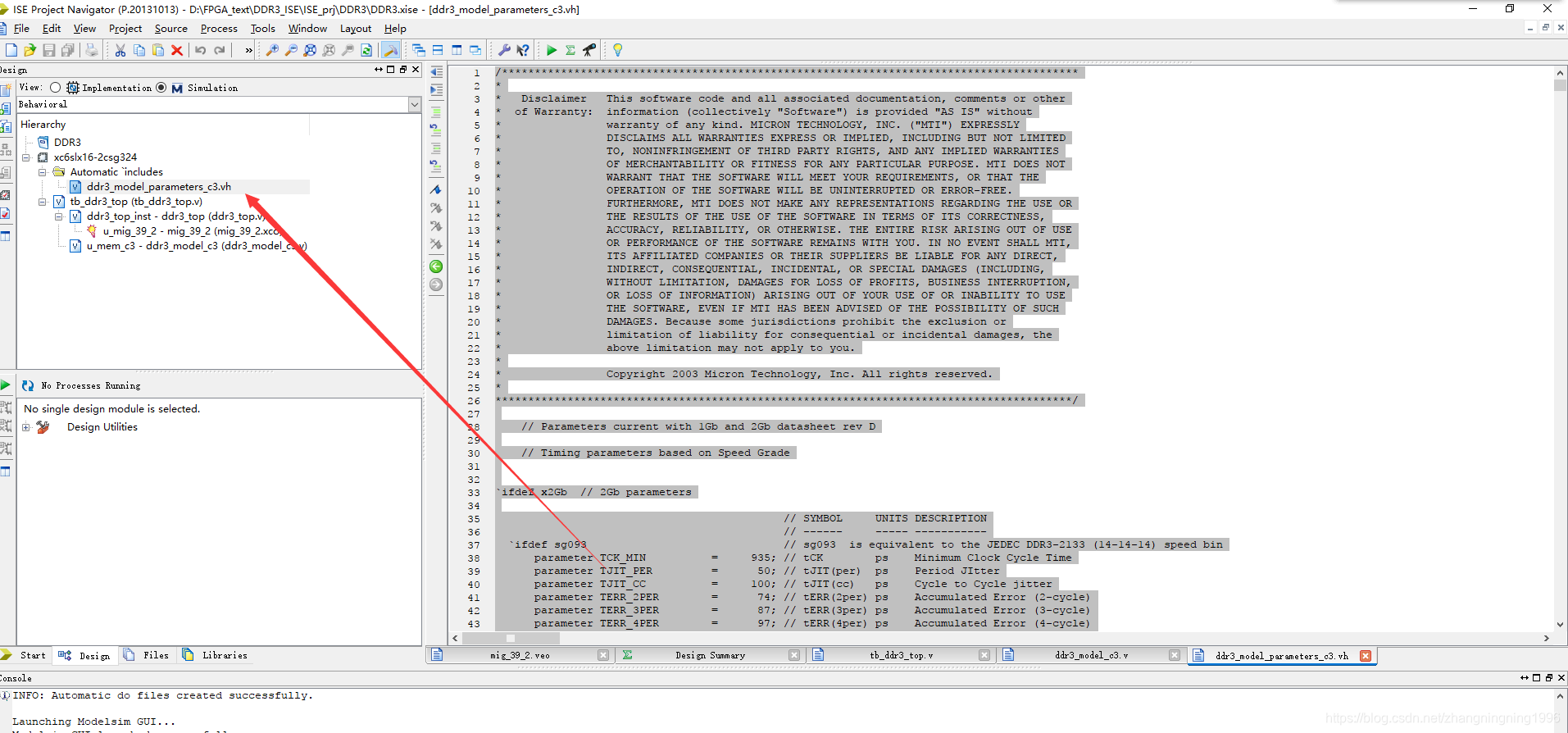This screenshot has width=1568, height=733.
Task: Select ddr3_model_parameters_c3.vh in hierarchy
Action: click(x=159, y=187)
